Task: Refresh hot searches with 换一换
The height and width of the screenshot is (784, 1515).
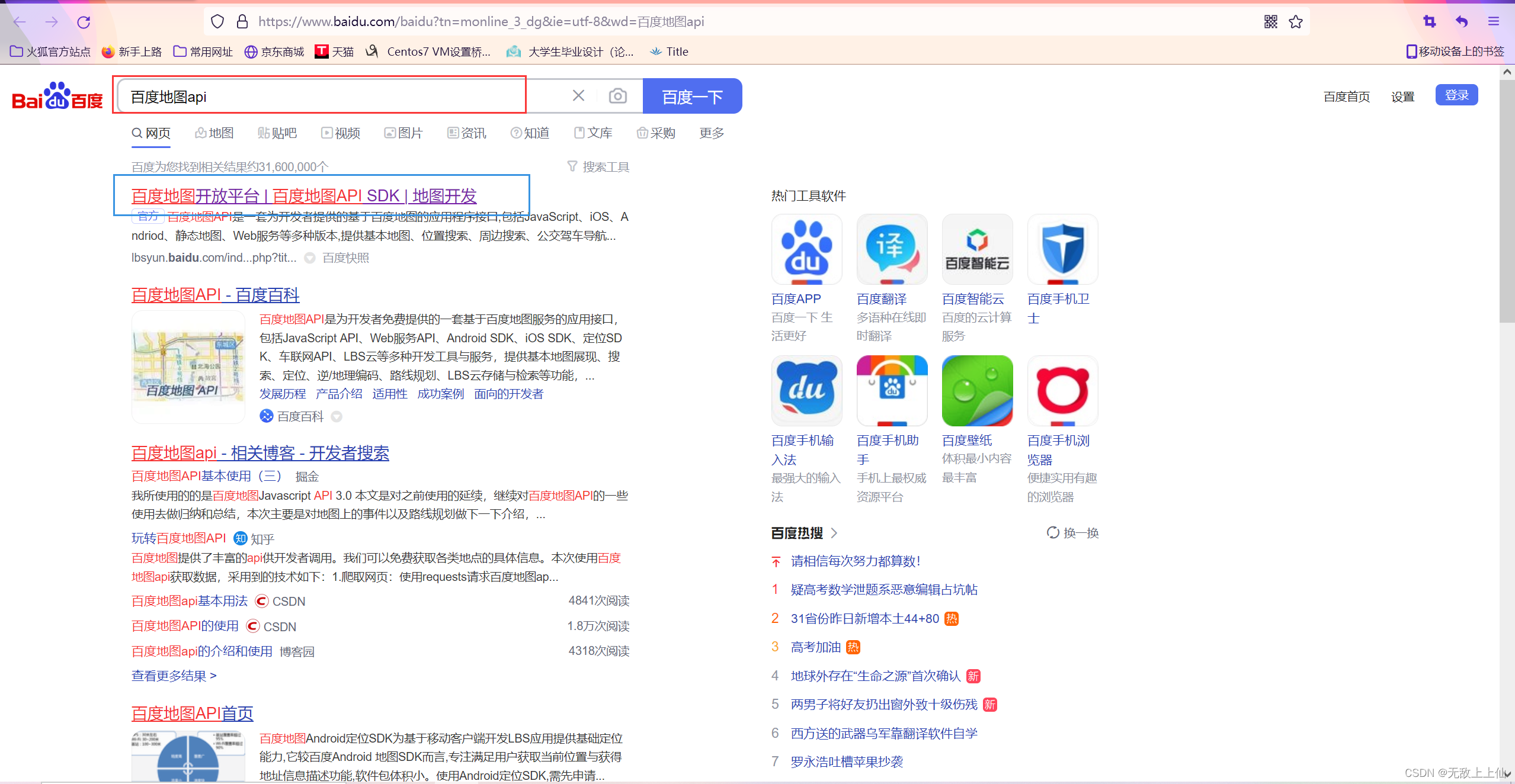Action: 1072,533
